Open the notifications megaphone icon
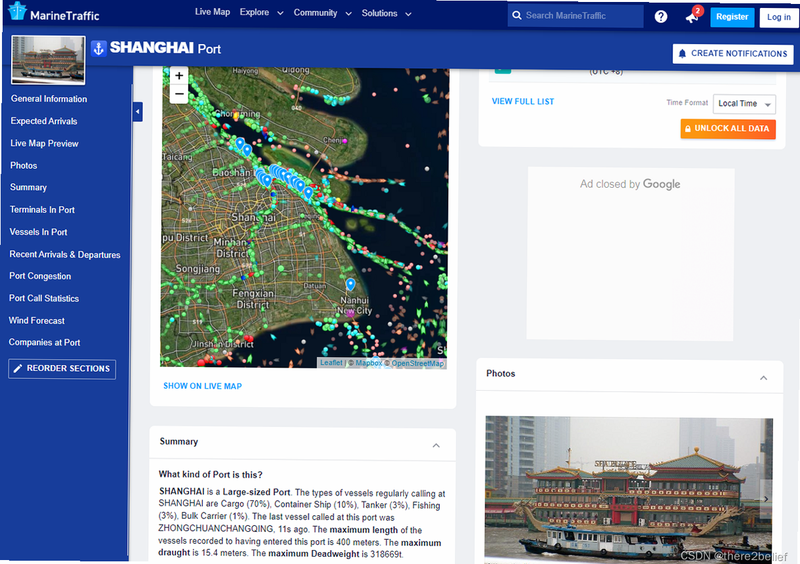800x564 pixels. [x=692, y=17]
